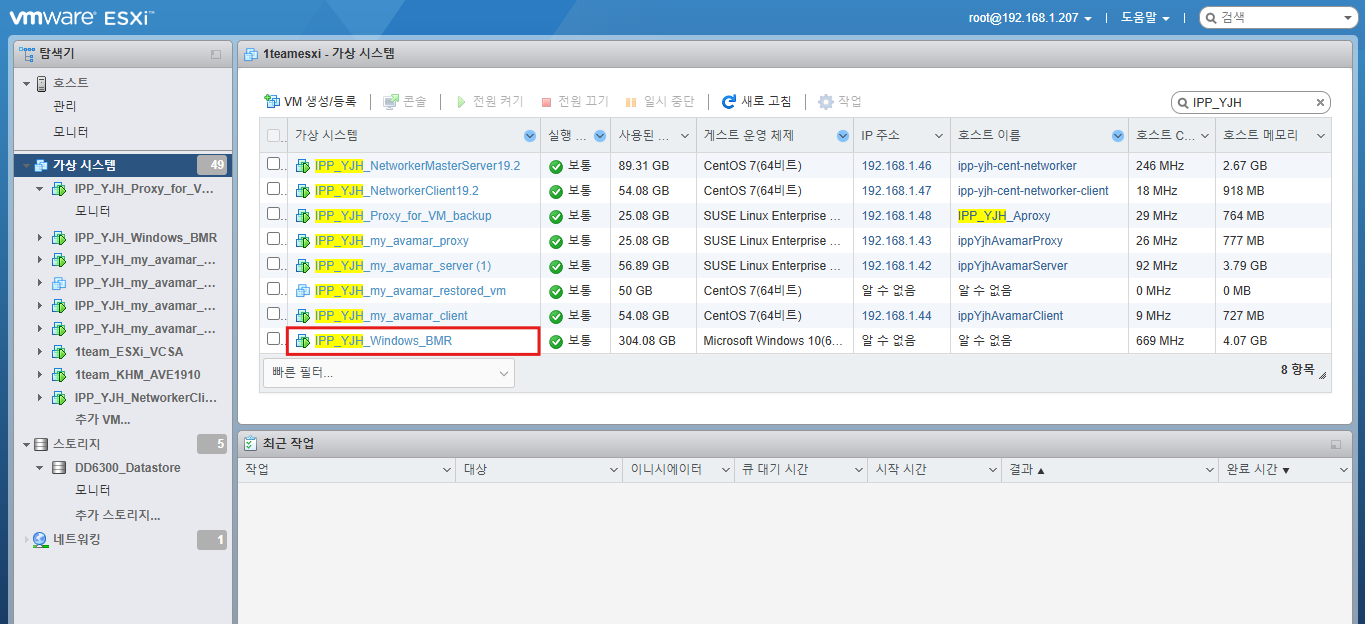Check the box for IPP_YJH_my_avamar_client
This screenshot has height=624, width=1365.
(274, 314)
